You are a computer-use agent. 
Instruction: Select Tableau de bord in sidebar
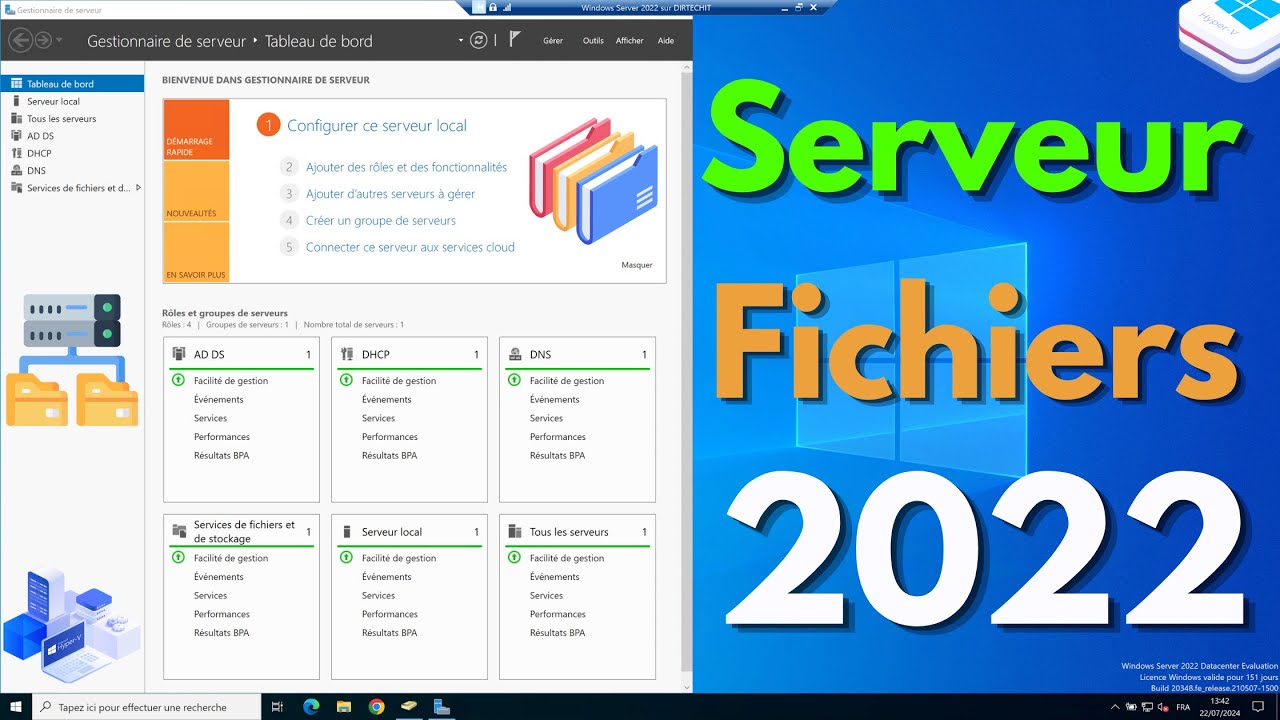72,84
